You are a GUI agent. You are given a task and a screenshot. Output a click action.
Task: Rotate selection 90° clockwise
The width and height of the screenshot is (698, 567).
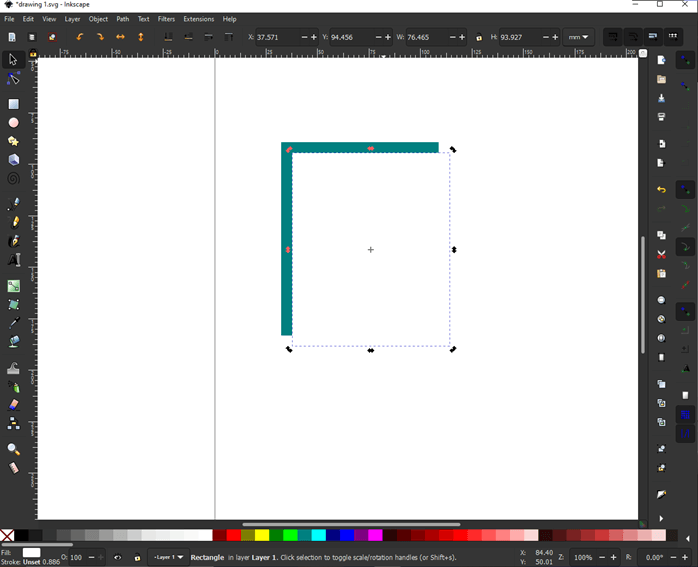pyautogui.click(x=100, y=37)
